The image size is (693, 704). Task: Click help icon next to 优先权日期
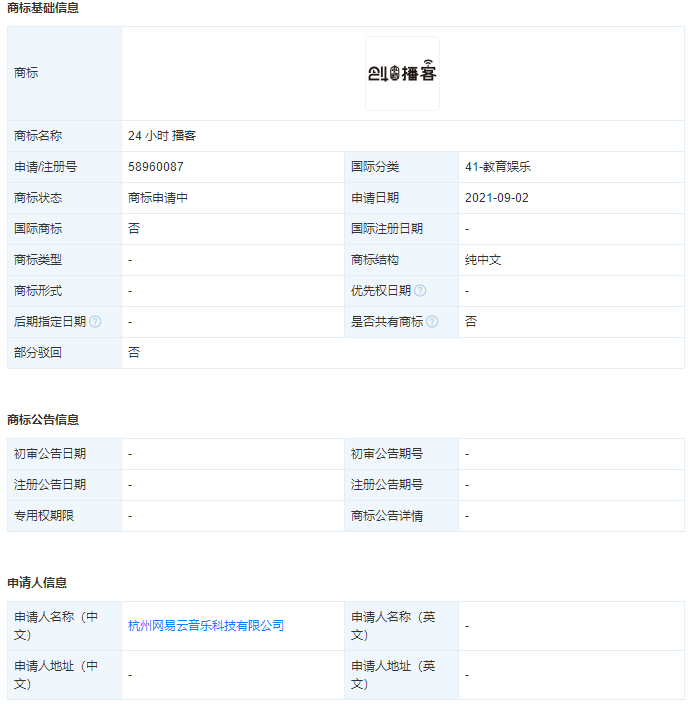420,290
